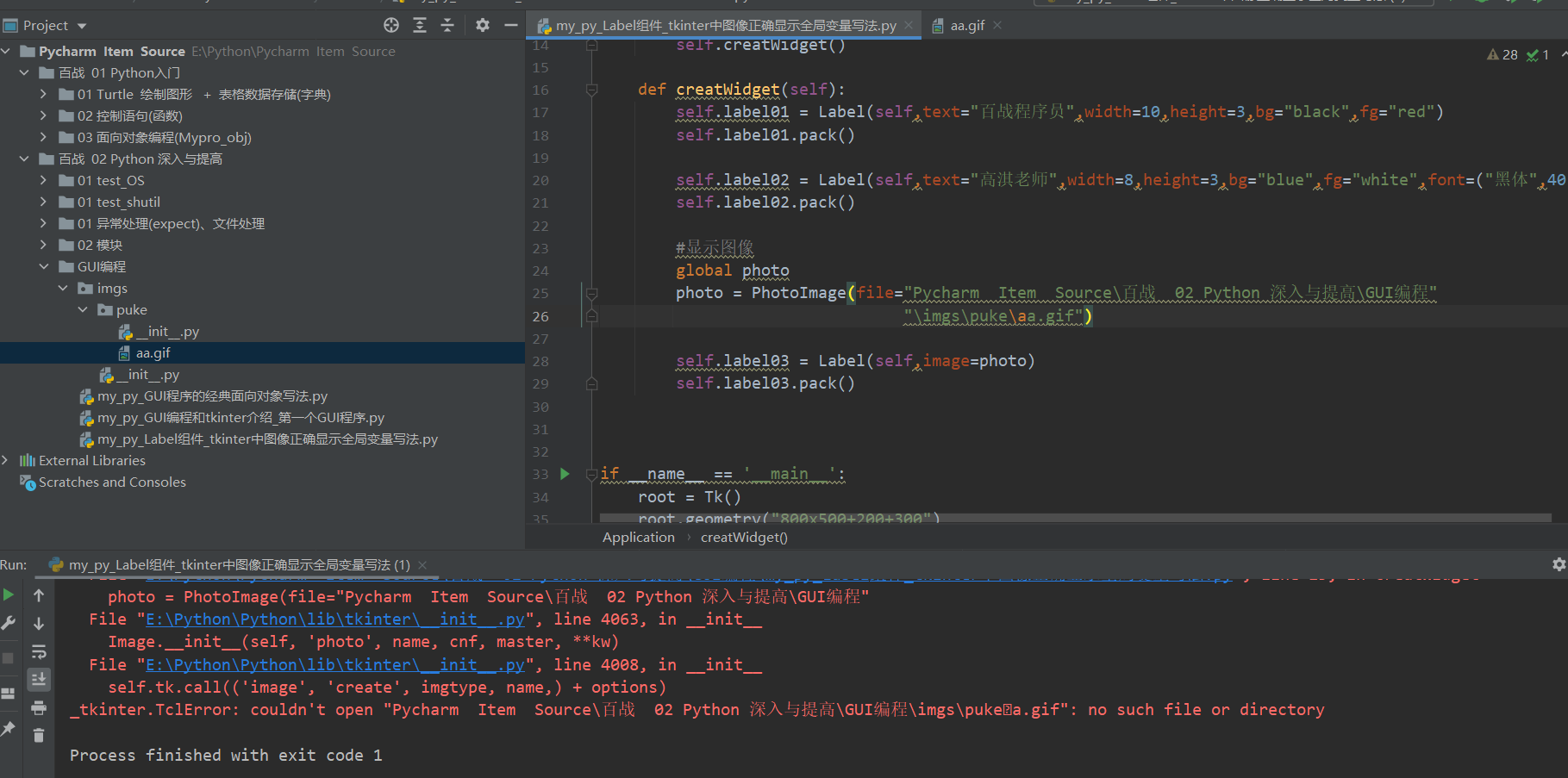Toggle fold marker at line 16

pyautogui.click(x=592, y=90)
